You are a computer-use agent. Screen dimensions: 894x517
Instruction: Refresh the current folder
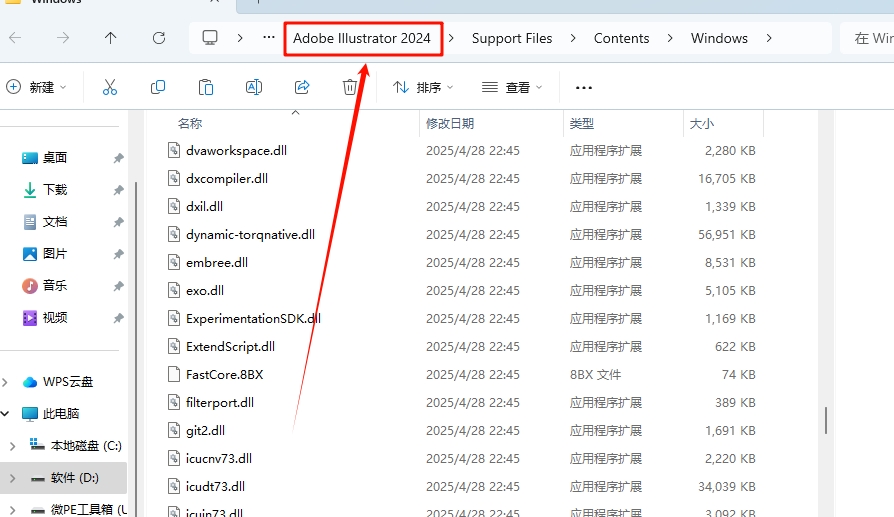(x=159, y=38)
